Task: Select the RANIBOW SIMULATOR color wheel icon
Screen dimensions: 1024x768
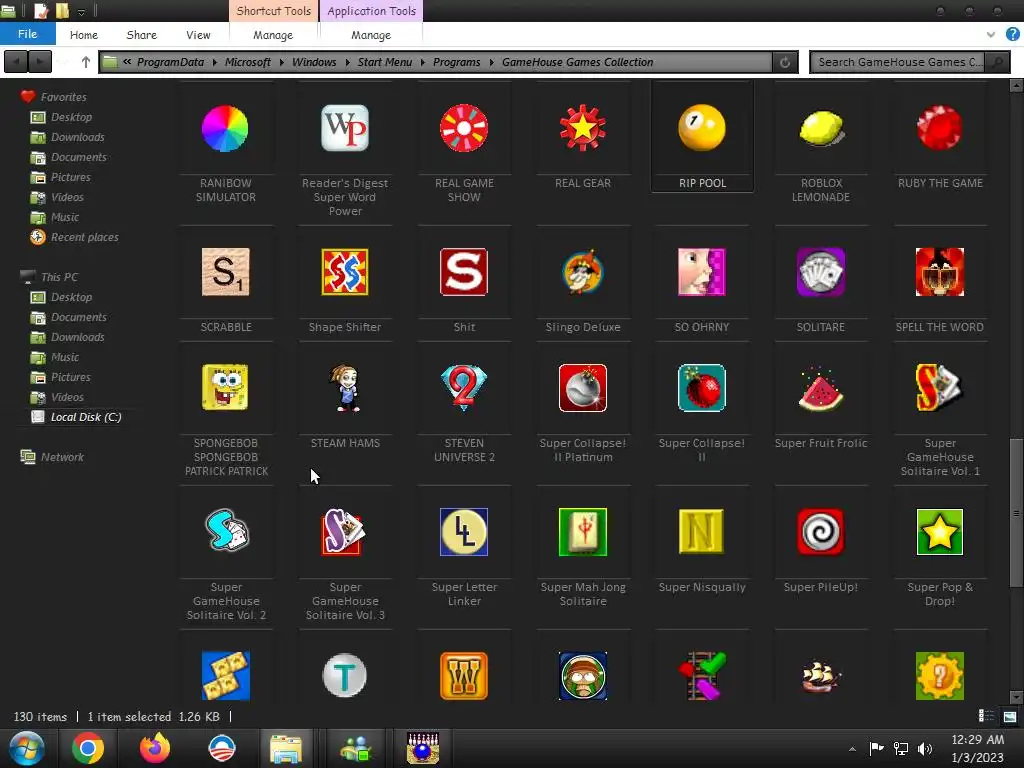Action: (225, 129)
